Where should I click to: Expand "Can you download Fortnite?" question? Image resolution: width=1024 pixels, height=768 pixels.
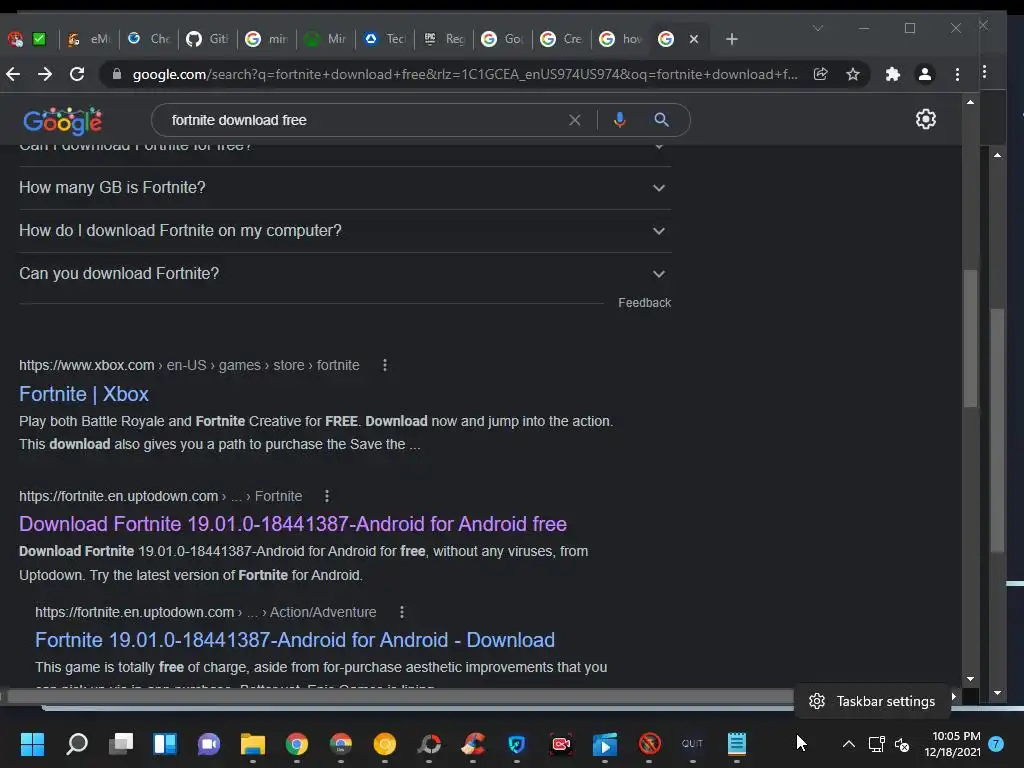[345, 274]
